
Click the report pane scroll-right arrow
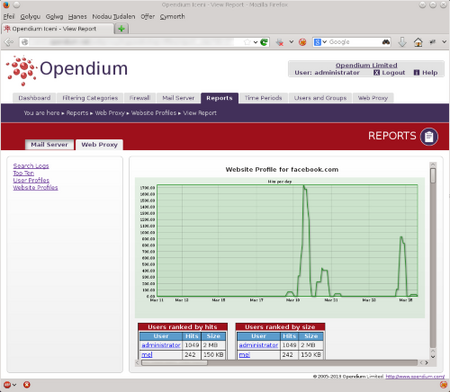point(427,363)
